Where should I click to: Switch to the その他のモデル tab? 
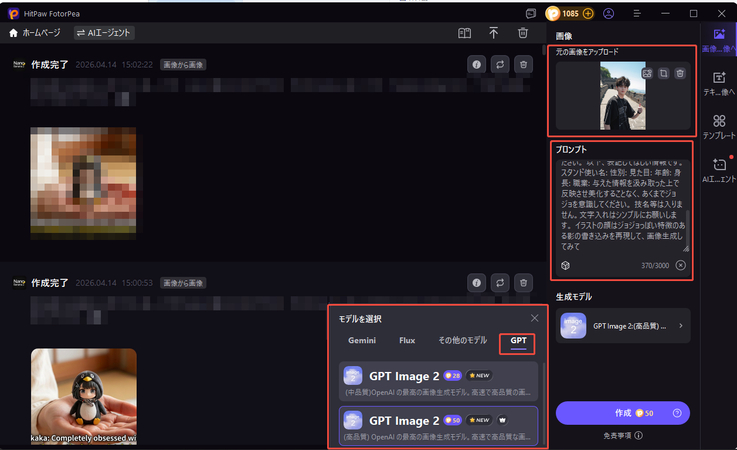pos(463,340)
